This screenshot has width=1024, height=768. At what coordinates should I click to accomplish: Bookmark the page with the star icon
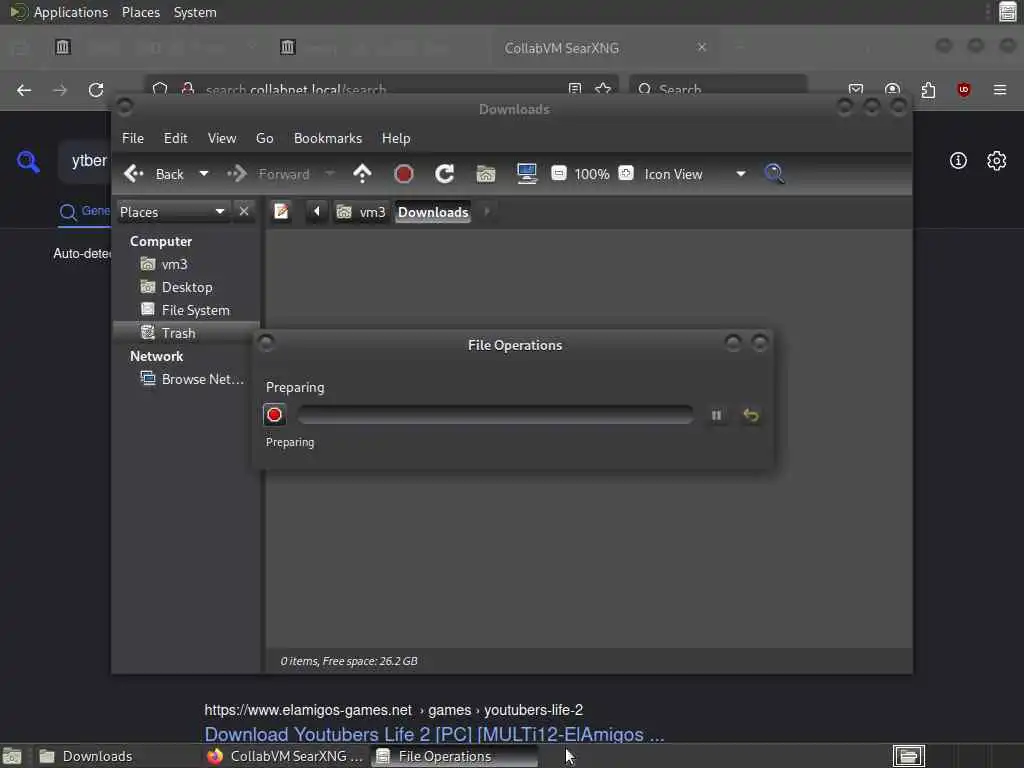point(603,89)
